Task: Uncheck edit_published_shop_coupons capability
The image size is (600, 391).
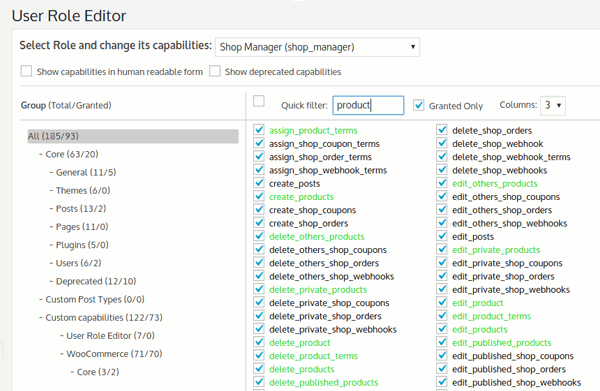Action: (x=442, y=355)
